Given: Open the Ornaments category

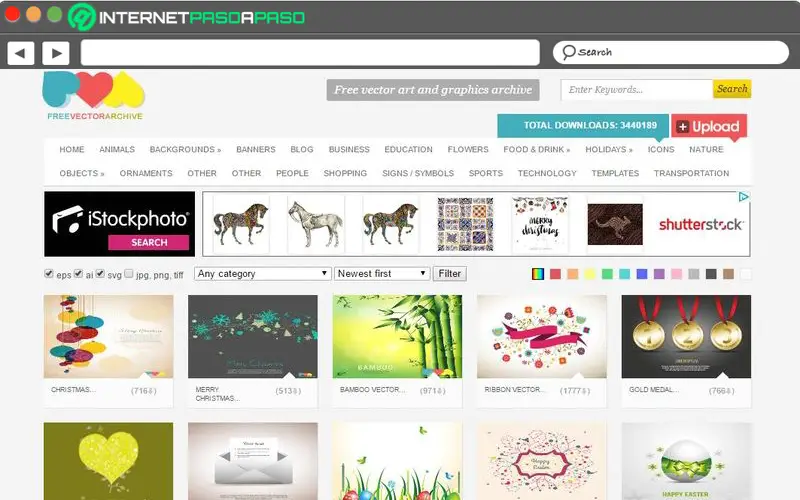Looking at the screenshot, I should click(146, 173).
